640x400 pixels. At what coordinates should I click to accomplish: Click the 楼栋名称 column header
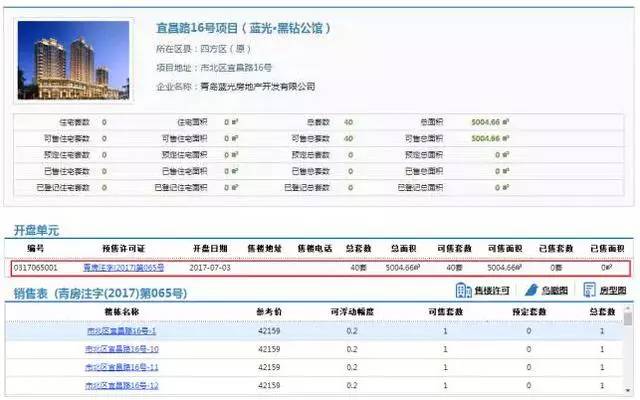123,311
